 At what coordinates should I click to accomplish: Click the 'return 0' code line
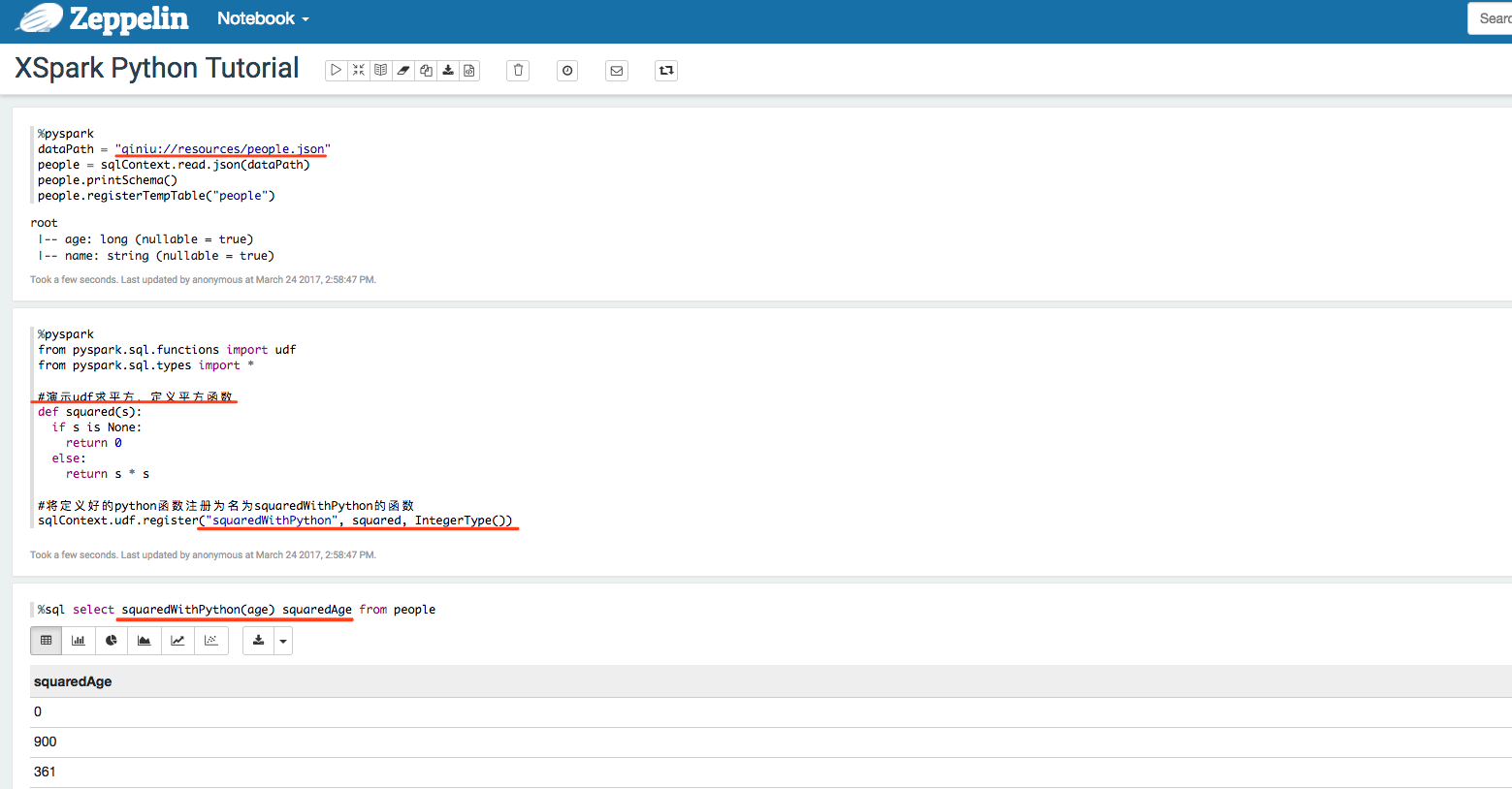click(94, 443)
